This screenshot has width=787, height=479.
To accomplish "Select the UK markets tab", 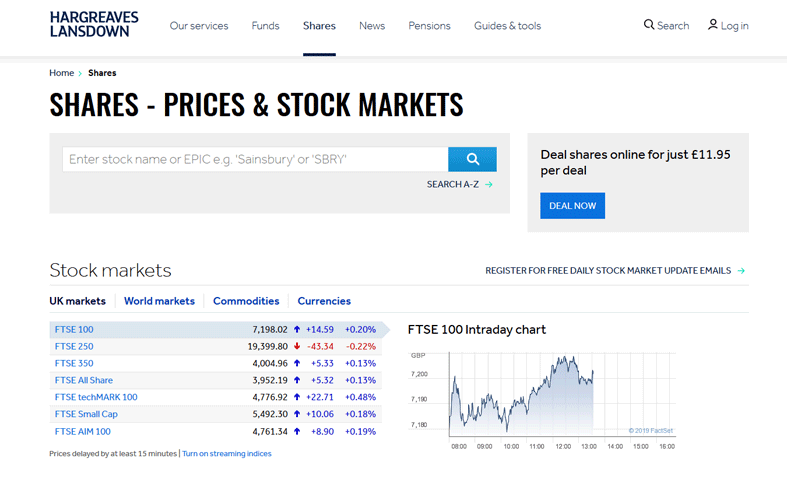I will (x=77, y=301).
